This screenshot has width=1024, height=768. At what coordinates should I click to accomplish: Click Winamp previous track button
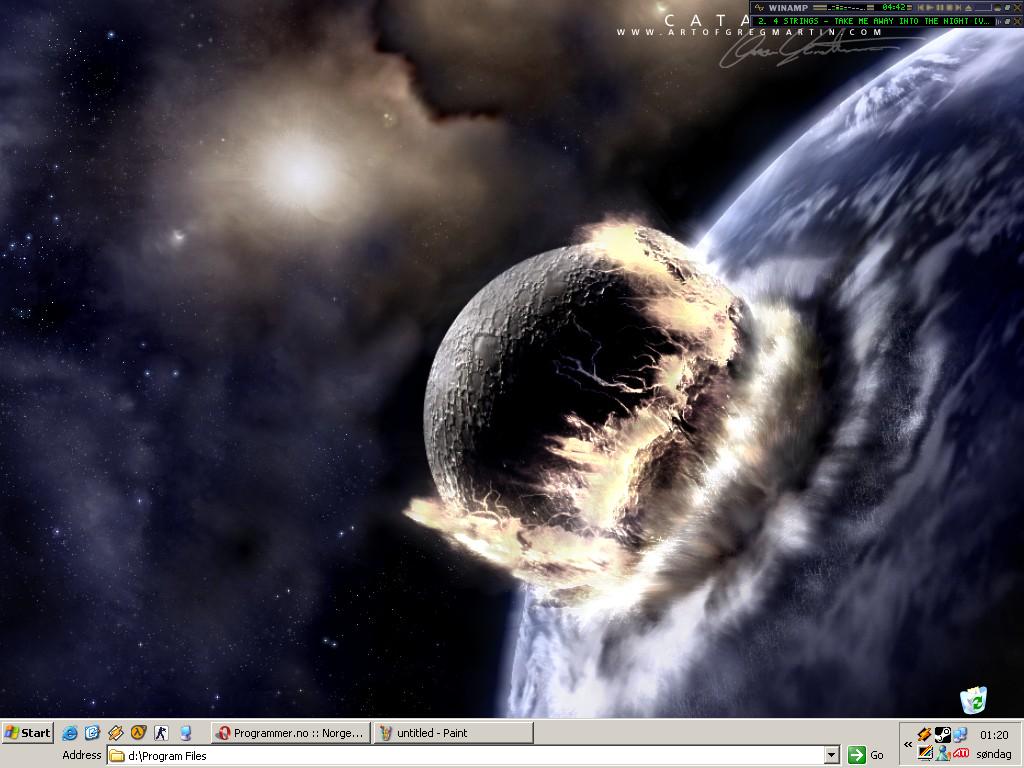920,7
